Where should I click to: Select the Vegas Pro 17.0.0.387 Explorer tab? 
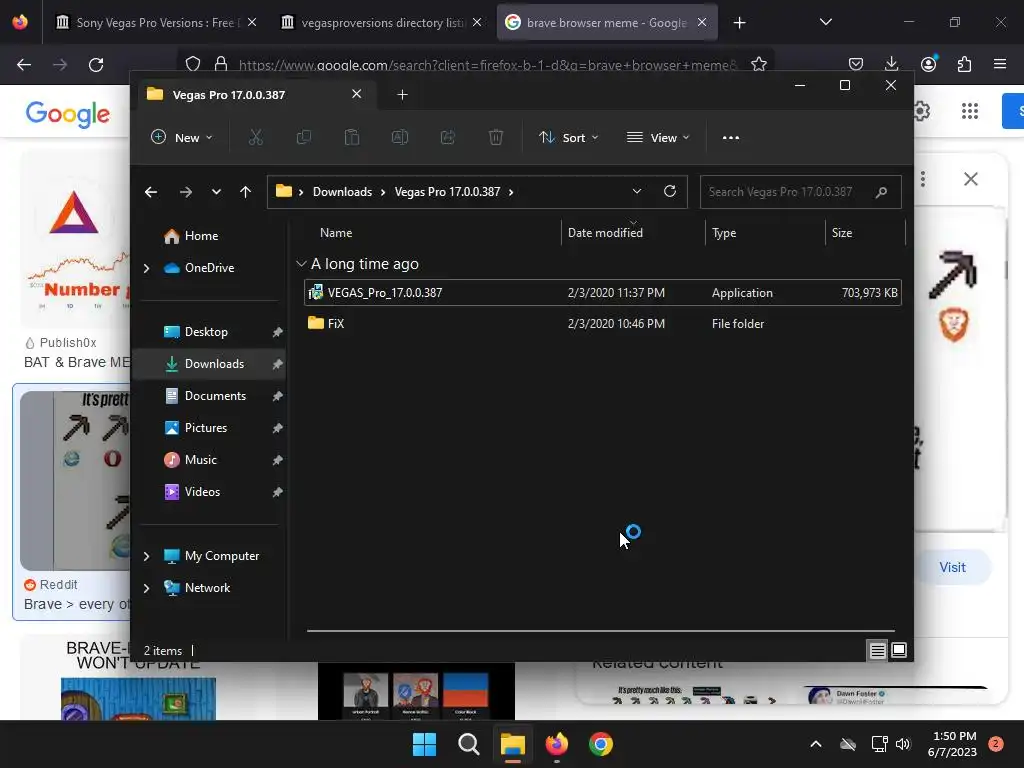(255, 95)
